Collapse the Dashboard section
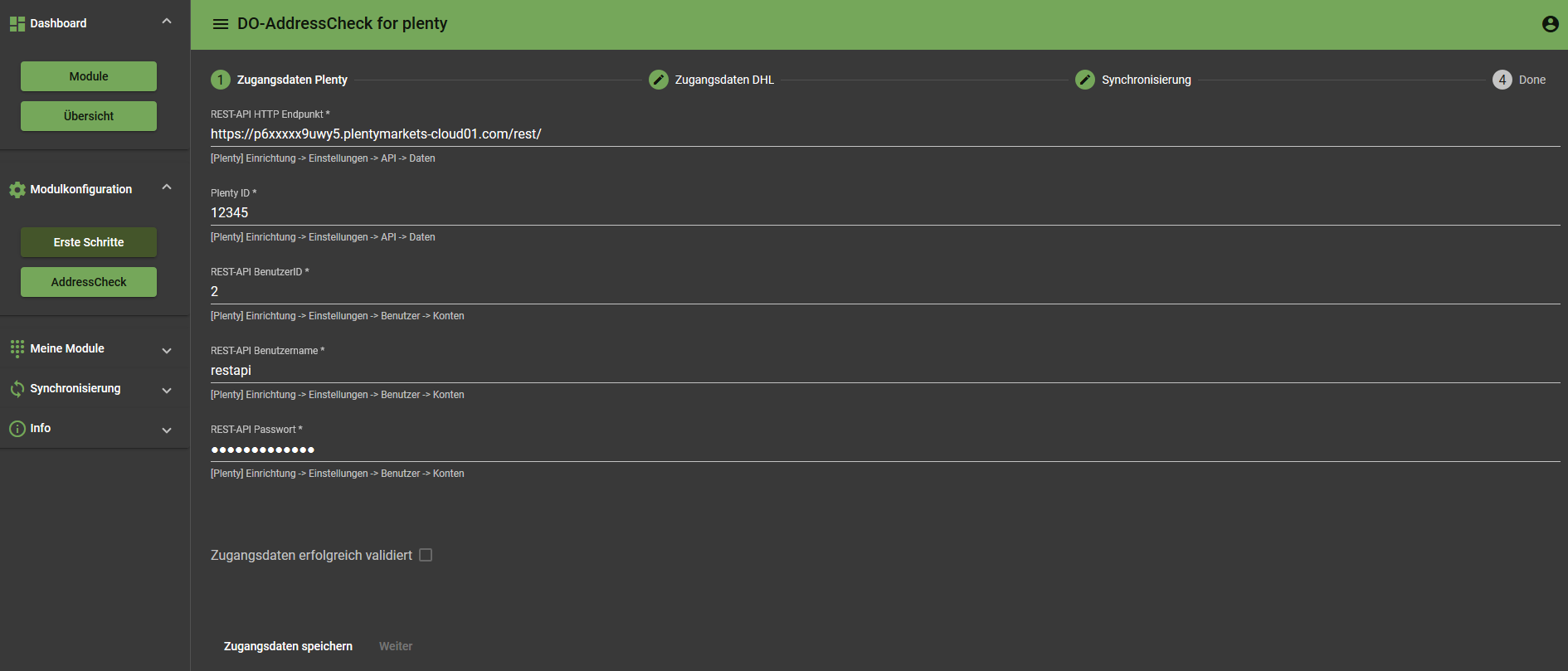This screenshot has width=1568, height=671. pyautogui.click(x=167, y=22)
